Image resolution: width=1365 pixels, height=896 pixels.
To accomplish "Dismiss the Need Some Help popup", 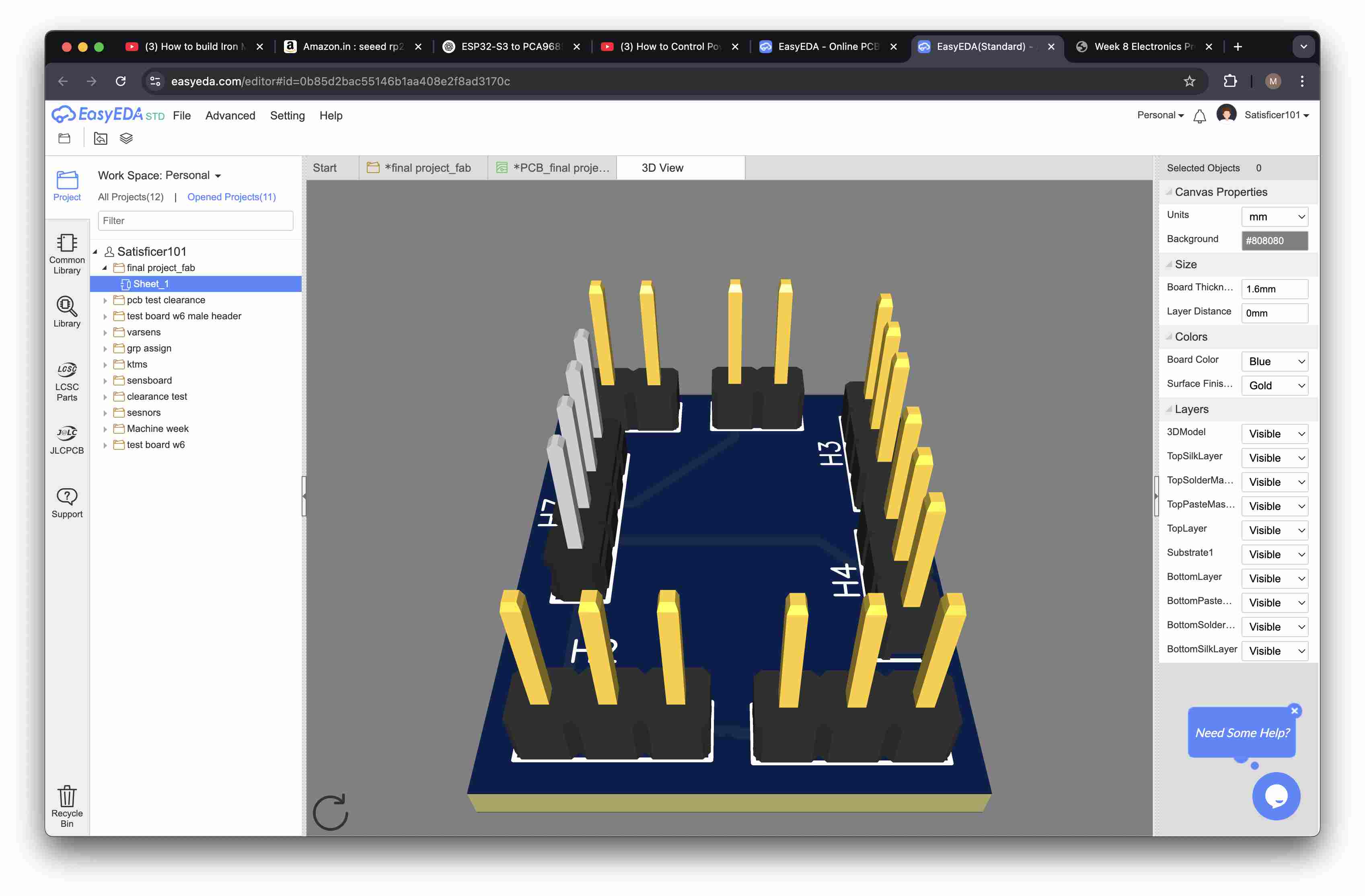I will tap(1295, 711).
